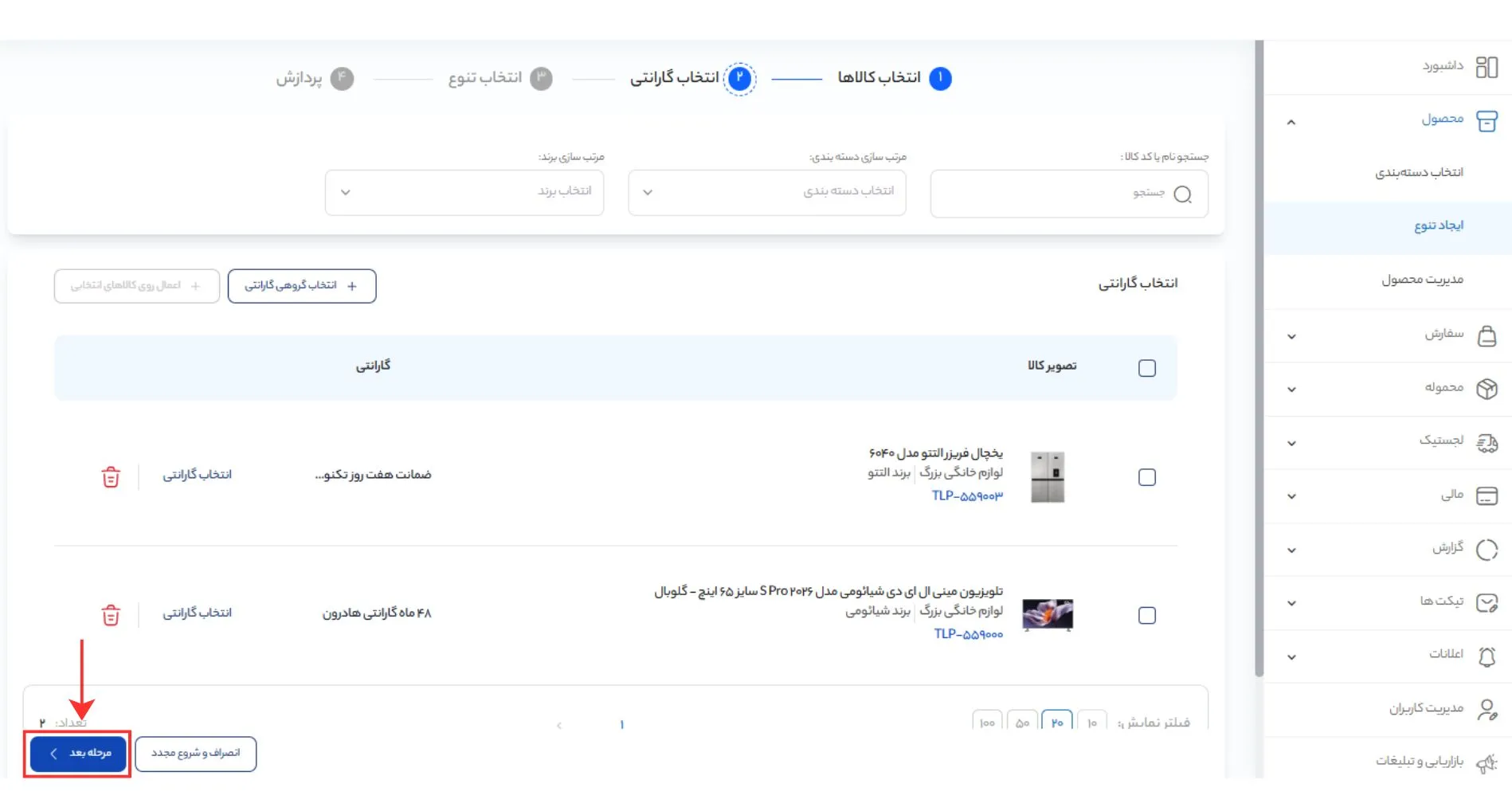Expand the لجستیک sidebar section

point(1291,443)
